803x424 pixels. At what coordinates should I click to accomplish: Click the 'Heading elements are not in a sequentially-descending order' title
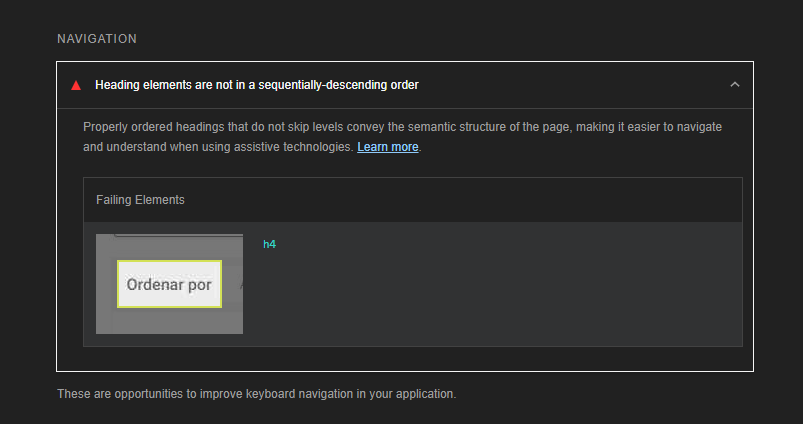click(257, 85)
